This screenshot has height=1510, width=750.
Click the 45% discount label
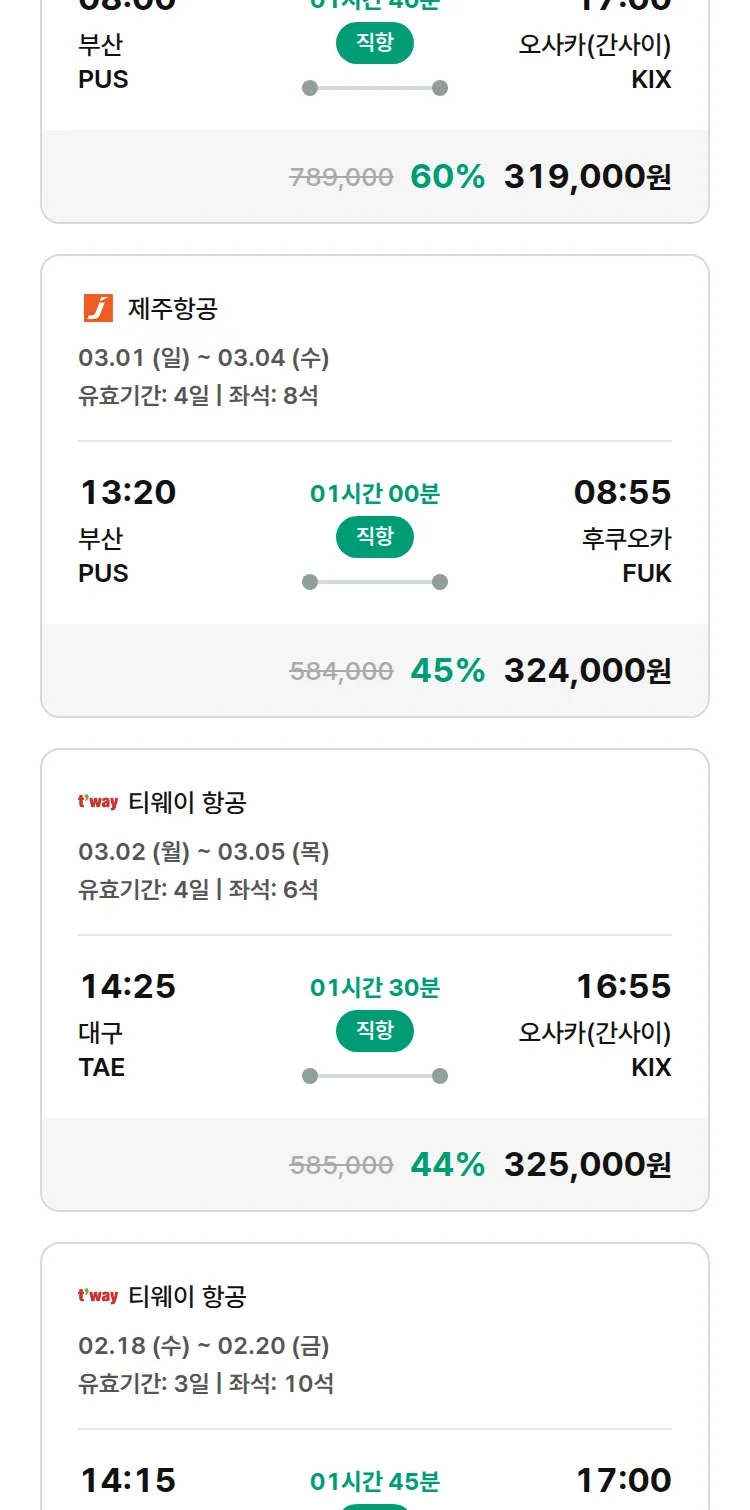[x=447, y=670]
